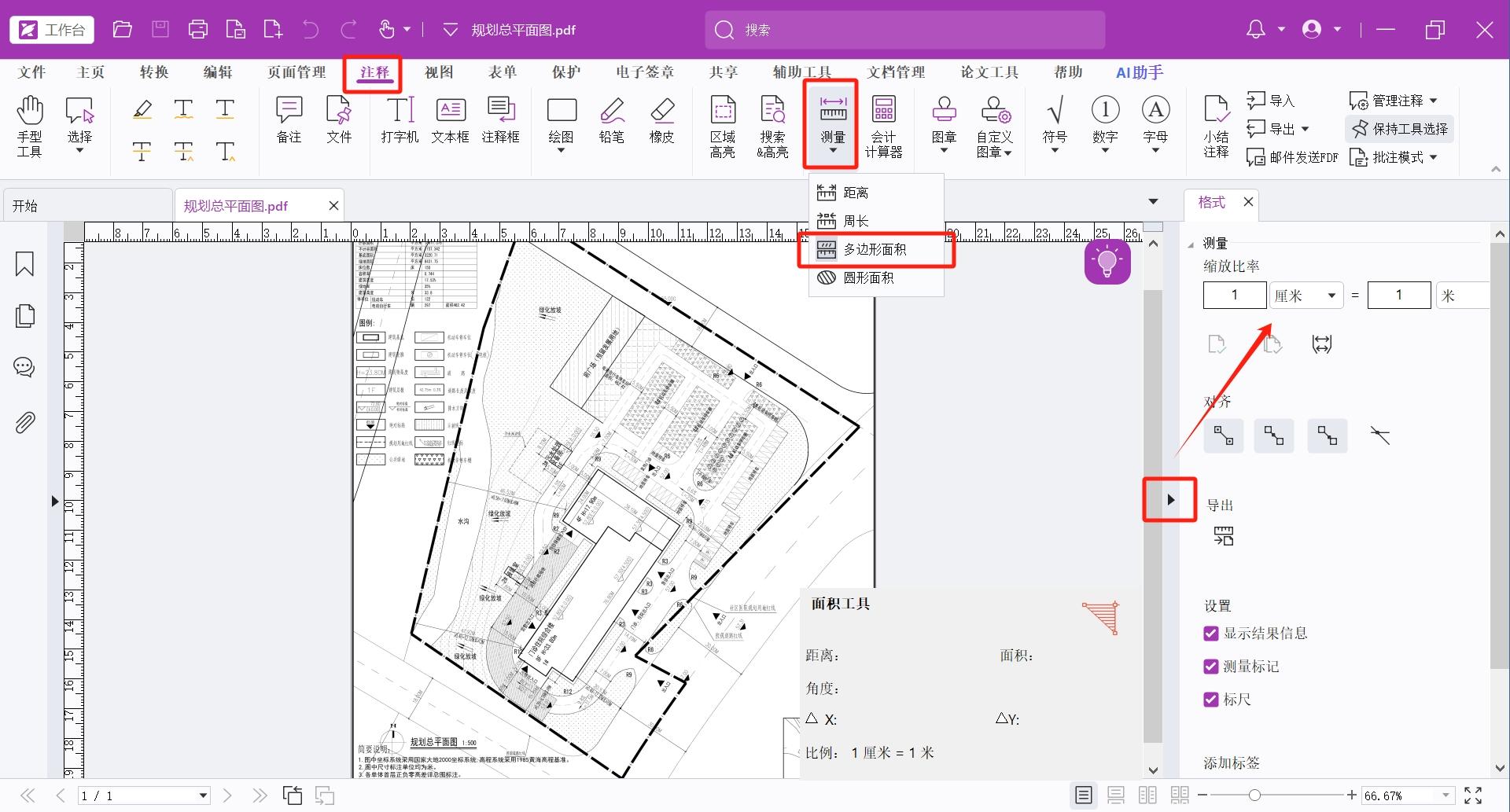Viewport: 1510px width, 812px height.
Task: Click the zoom slider handle
Action: [x=1254, y=795]
